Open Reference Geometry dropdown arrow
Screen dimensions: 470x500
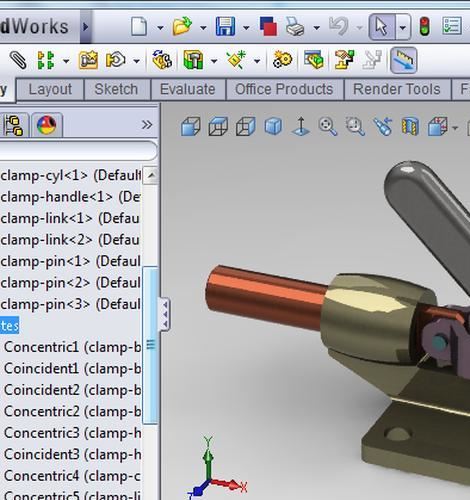tap(257, 61)
